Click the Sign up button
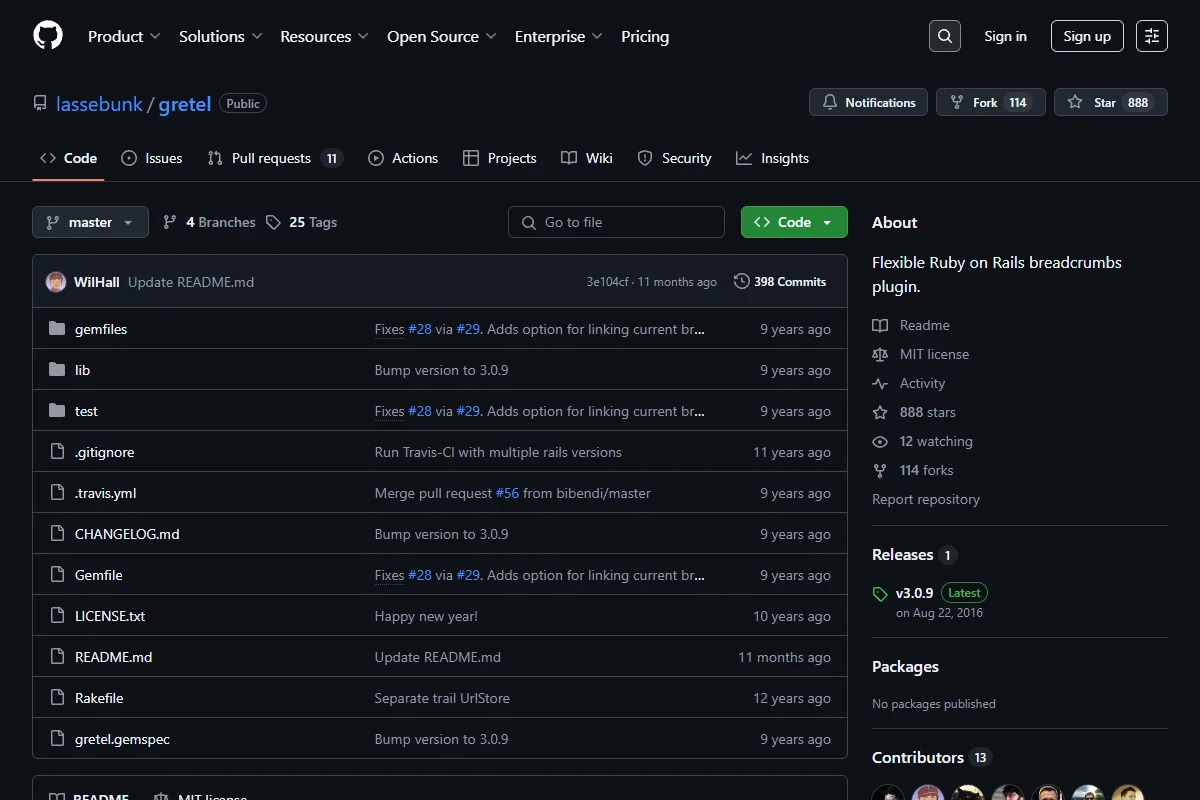Screen dimensions: 1200x800 click(1087, 36)
